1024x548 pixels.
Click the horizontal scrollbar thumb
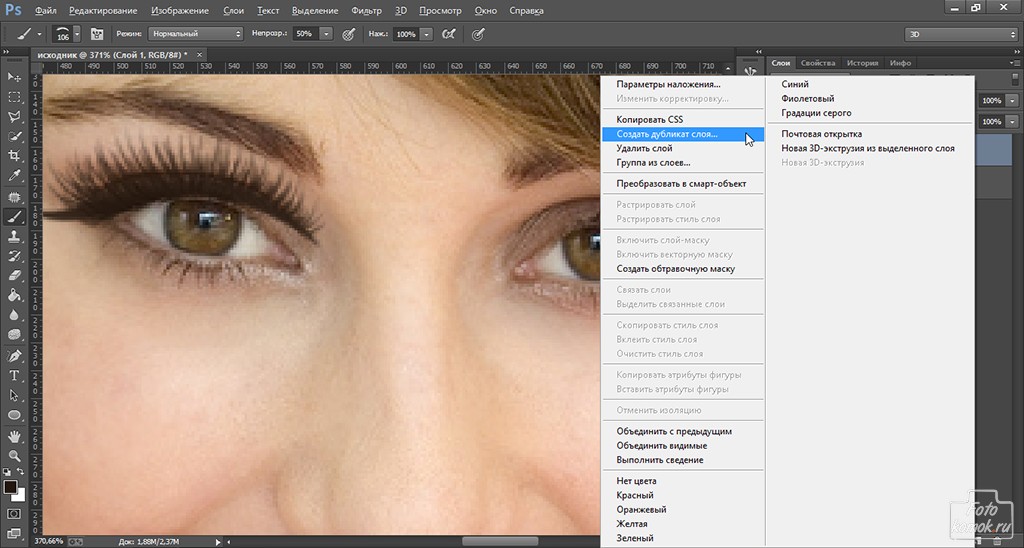click(x=500, y=541)
